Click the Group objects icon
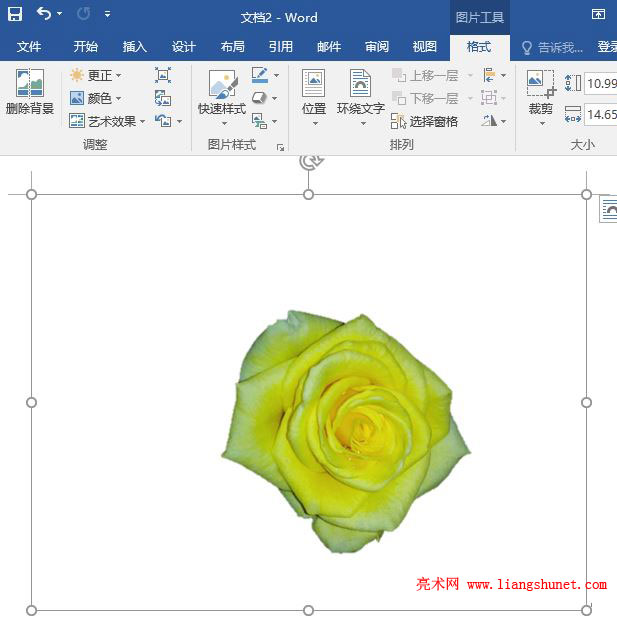Image resolution: width=617 pixels, height=634 pixels. 489,98
